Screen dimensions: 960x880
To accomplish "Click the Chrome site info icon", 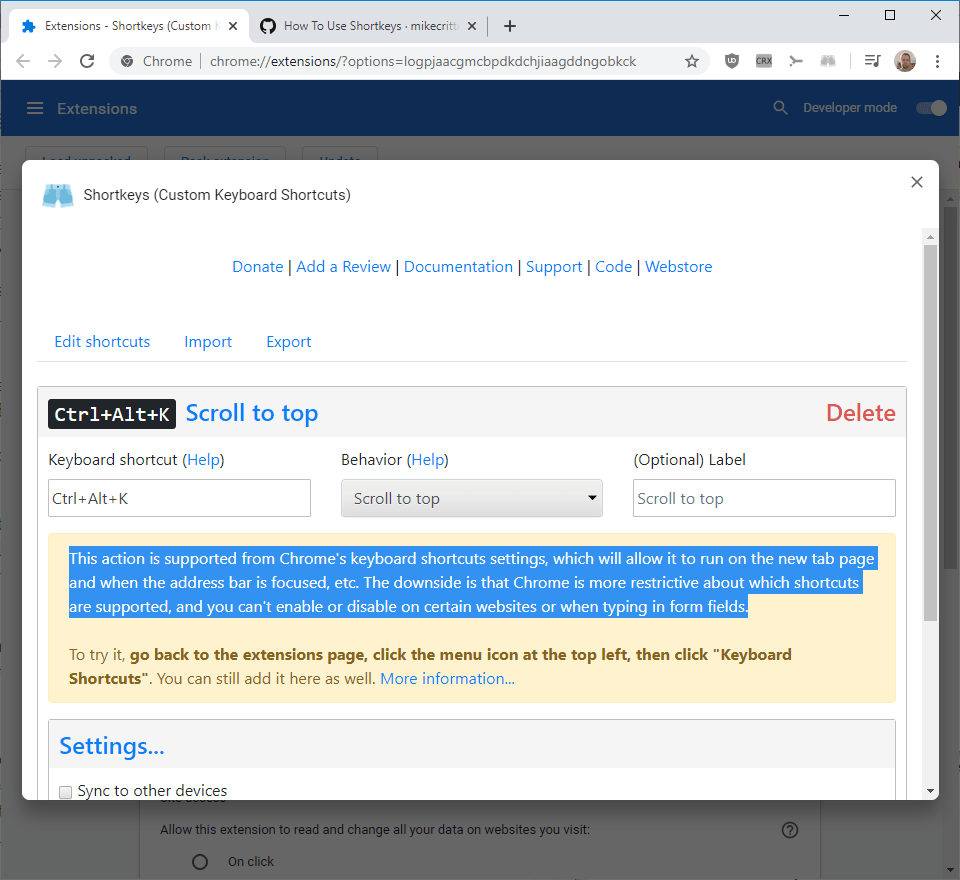I will (x=127, y=61).
